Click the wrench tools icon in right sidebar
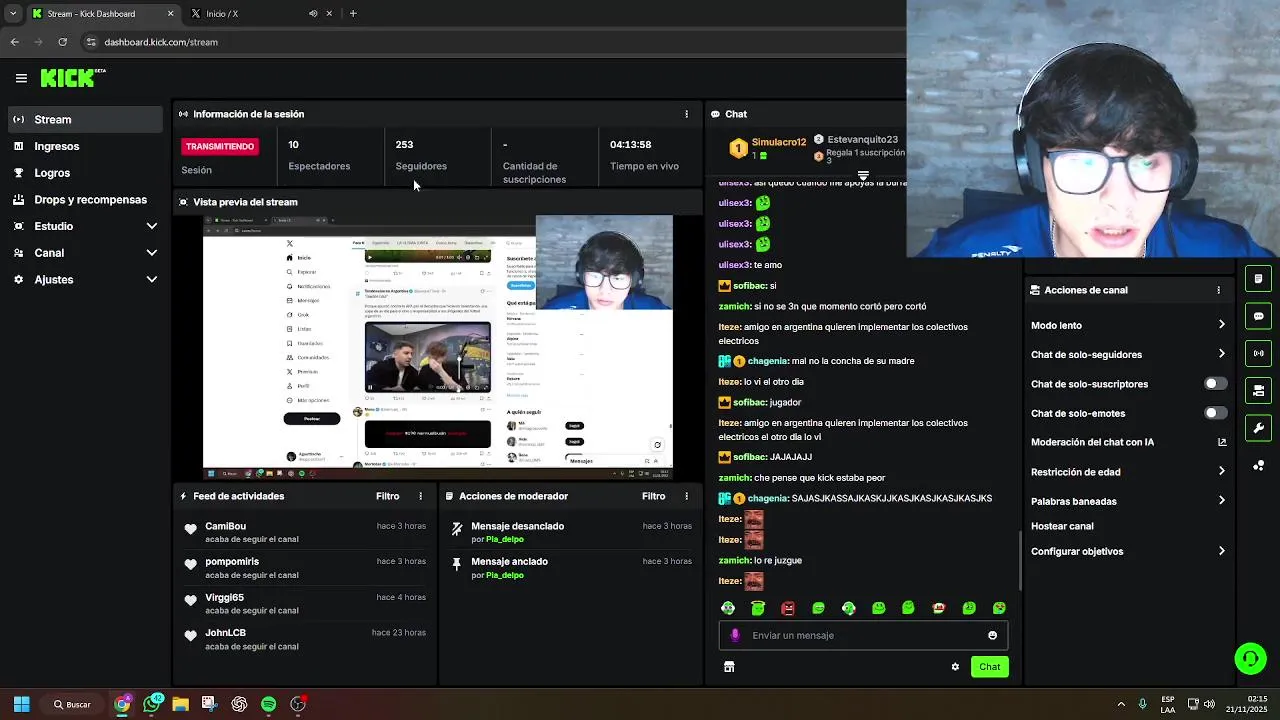 1258,428
